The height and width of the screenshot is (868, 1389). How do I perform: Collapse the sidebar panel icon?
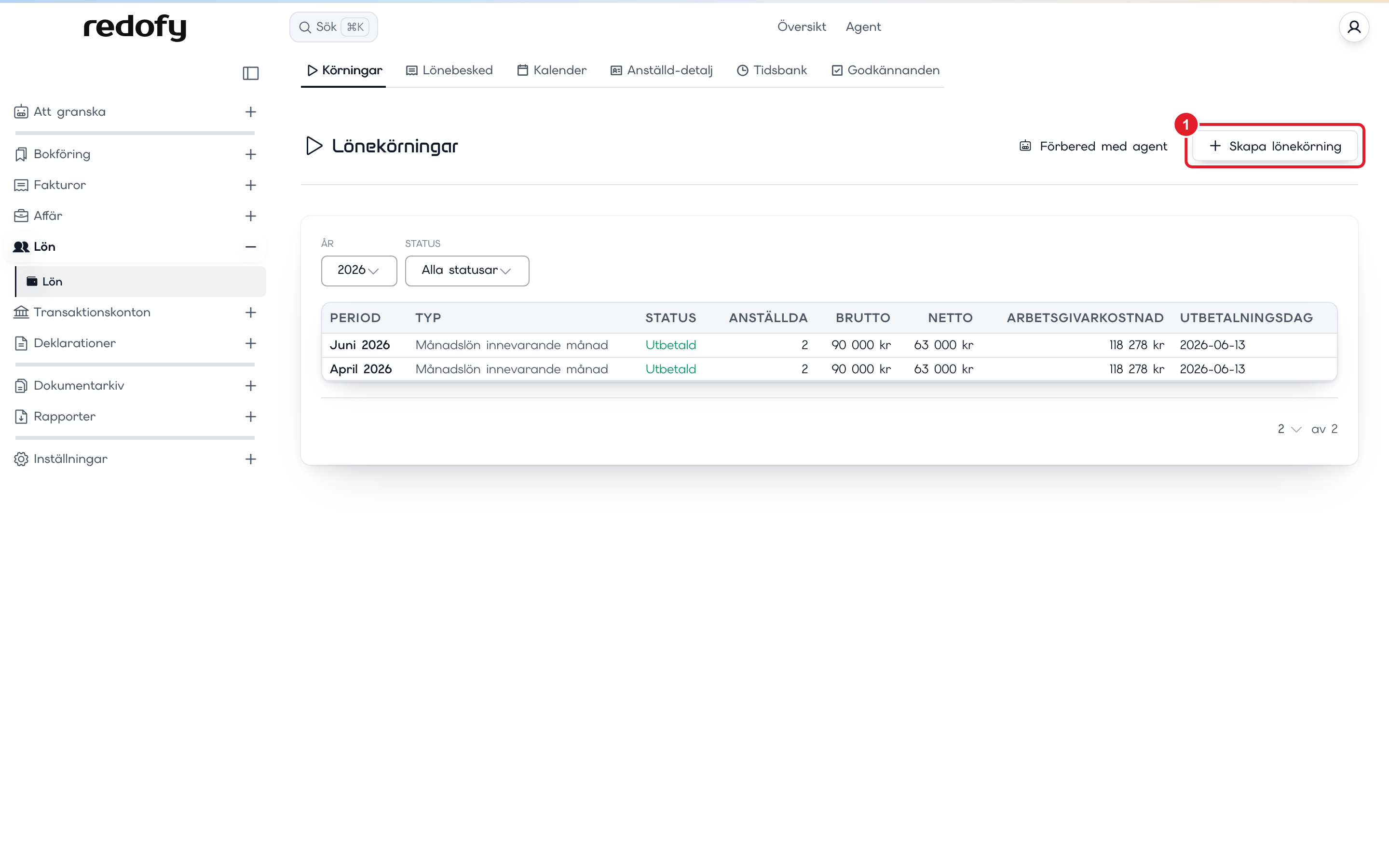pyautogui.click(x=251, y=73)
